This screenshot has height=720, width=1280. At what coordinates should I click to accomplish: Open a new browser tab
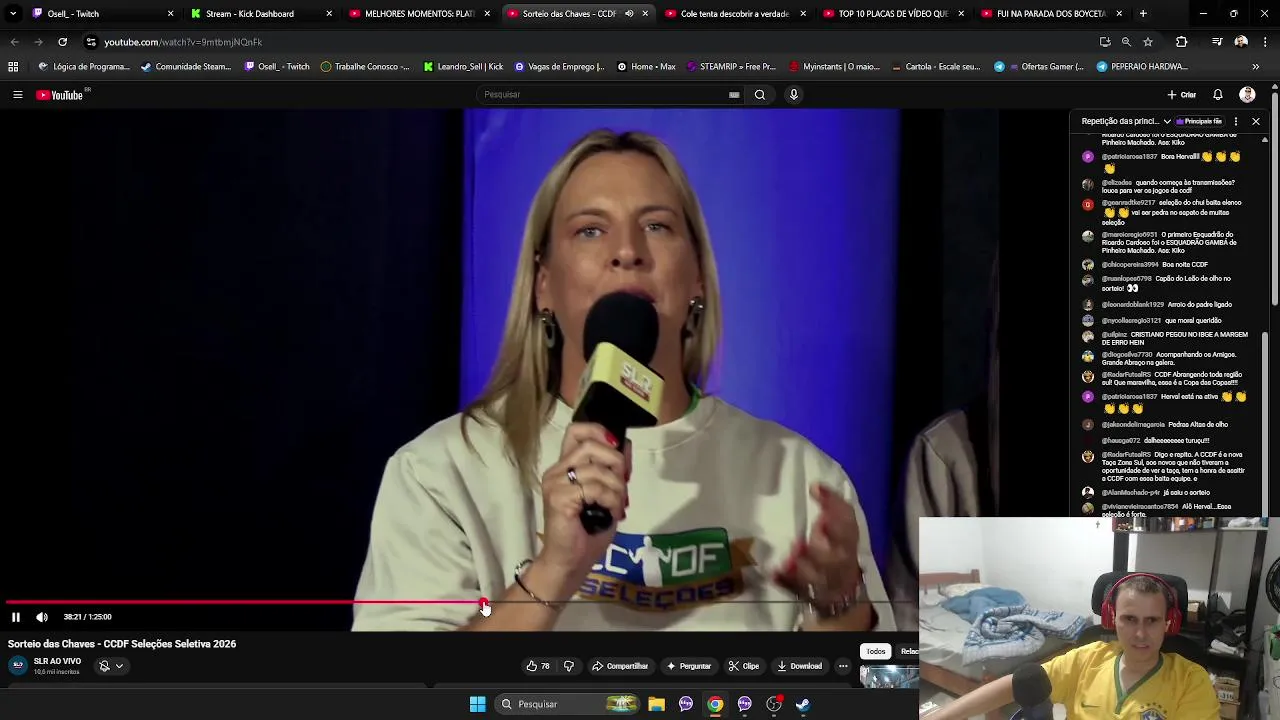click(1143, 14)
